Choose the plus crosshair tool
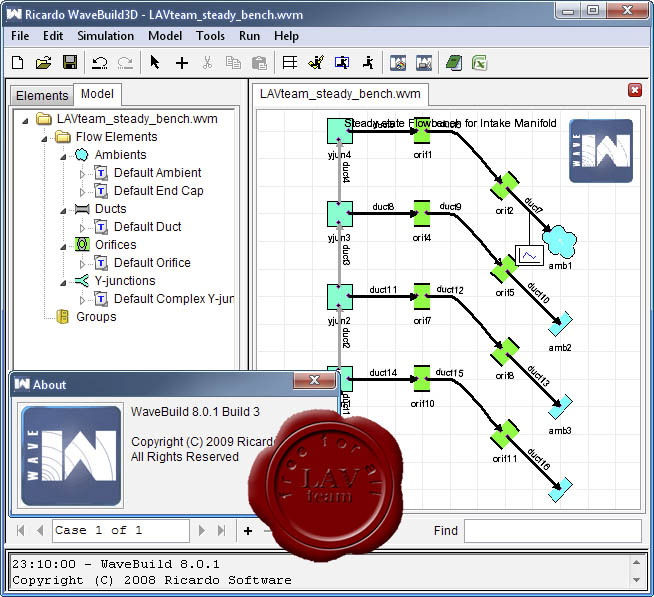This screenshot has height=597, width=654. 182,63
